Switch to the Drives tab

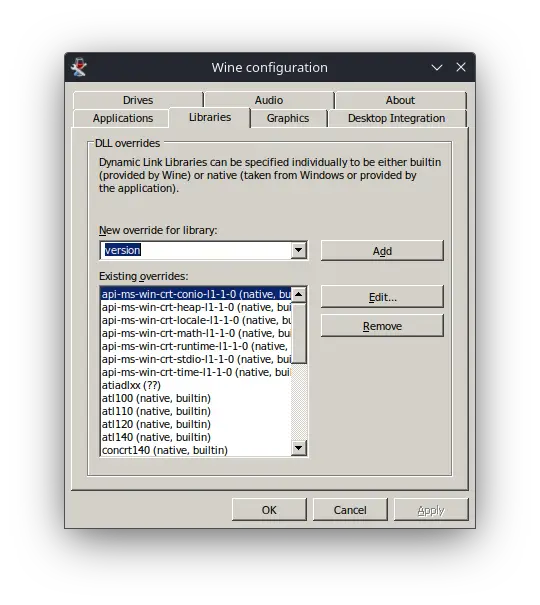138,100
